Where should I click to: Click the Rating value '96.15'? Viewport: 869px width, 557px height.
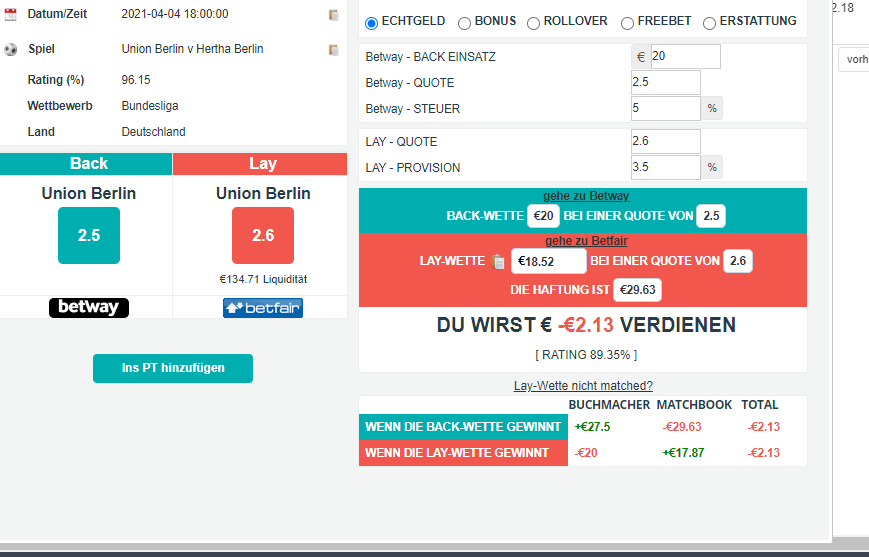point(136,80)
